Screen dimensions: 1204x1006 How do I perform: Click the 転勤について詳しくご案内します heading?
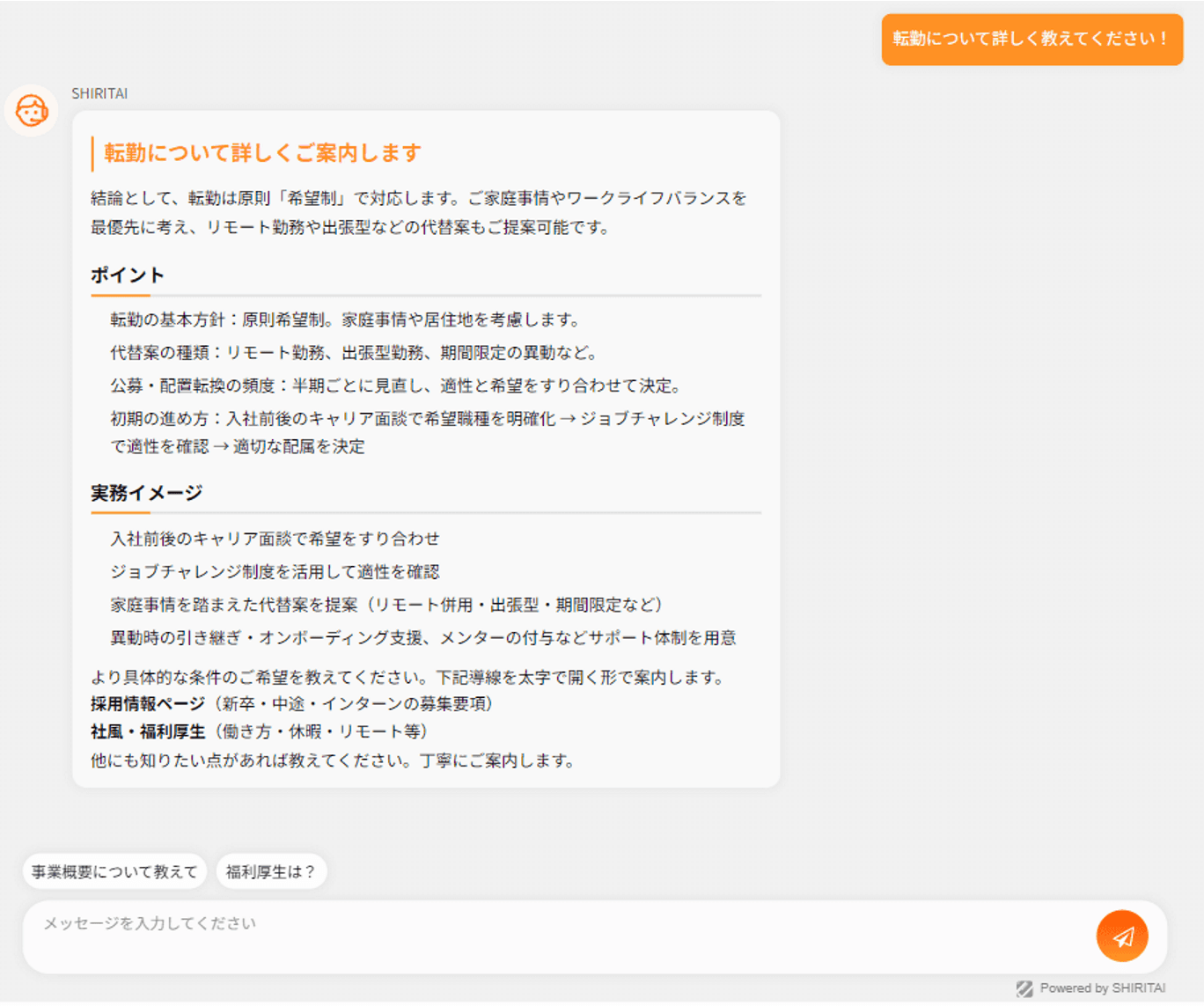click(x=261, y=151)
